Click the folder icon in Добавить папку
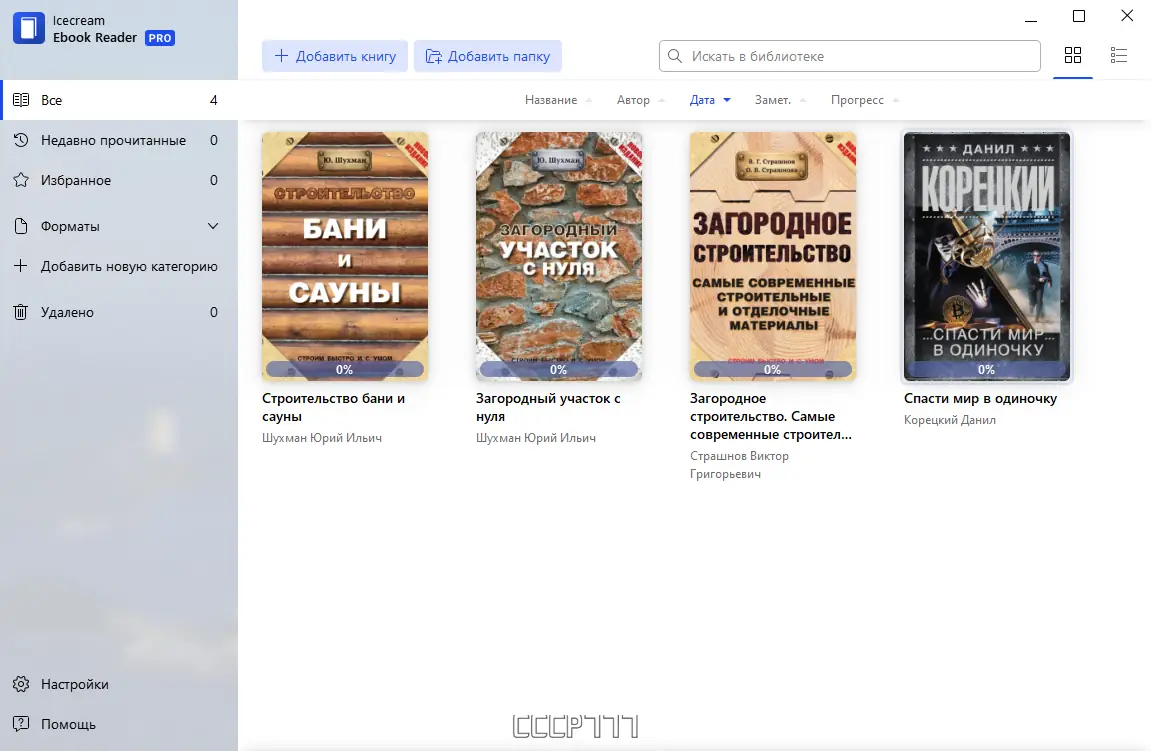This screenshot has width=1151, height=751. tap(434, 57)
